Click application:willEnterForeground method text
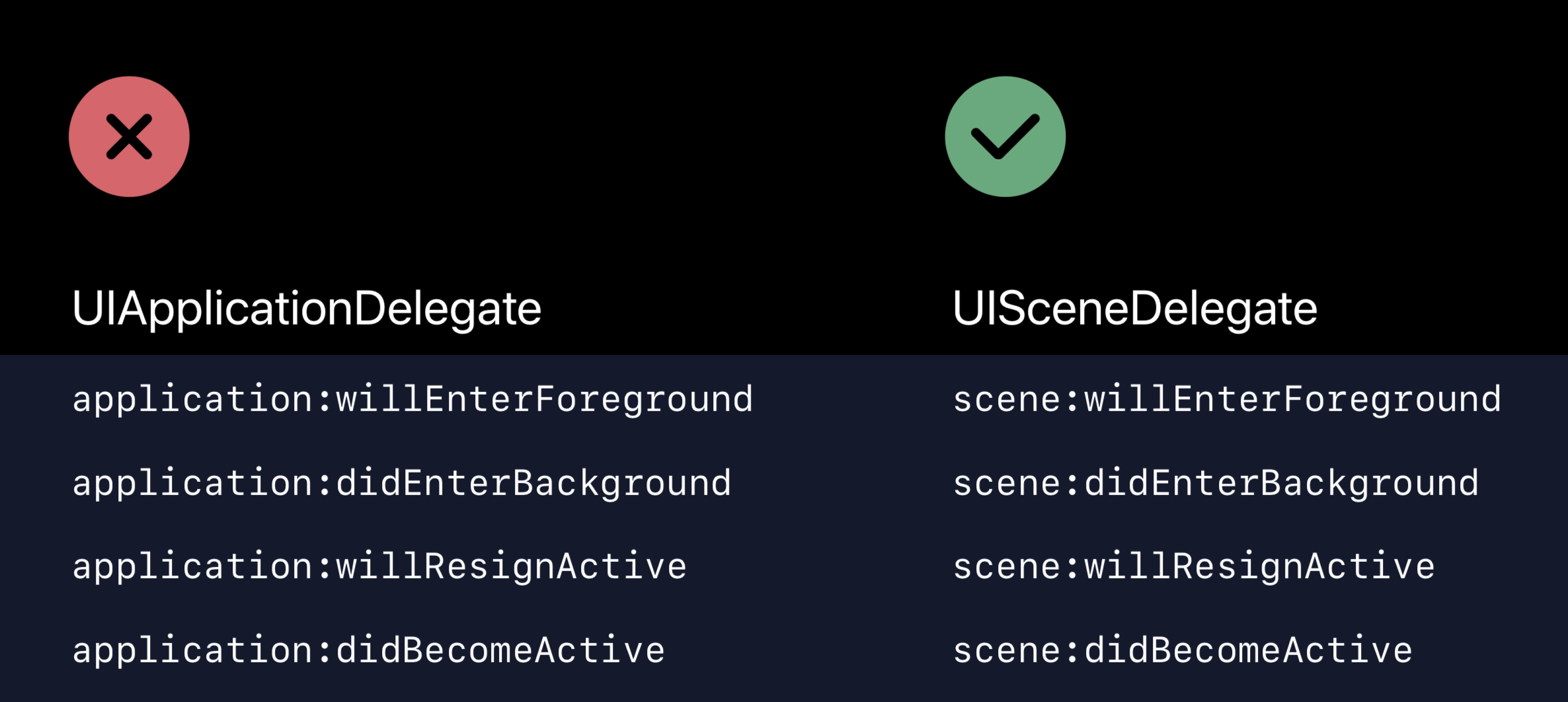 pos(412,399)
